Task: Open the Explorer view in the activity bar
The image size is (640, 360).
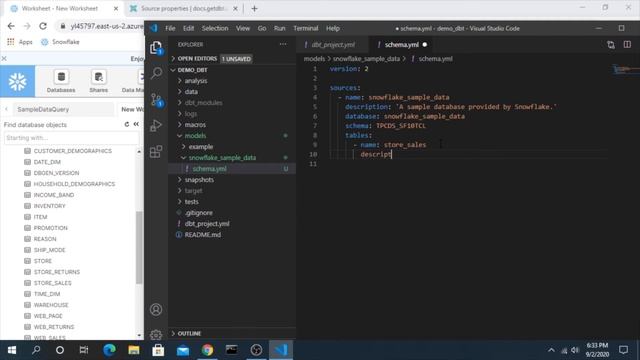Action: click(x=156, y=48)
